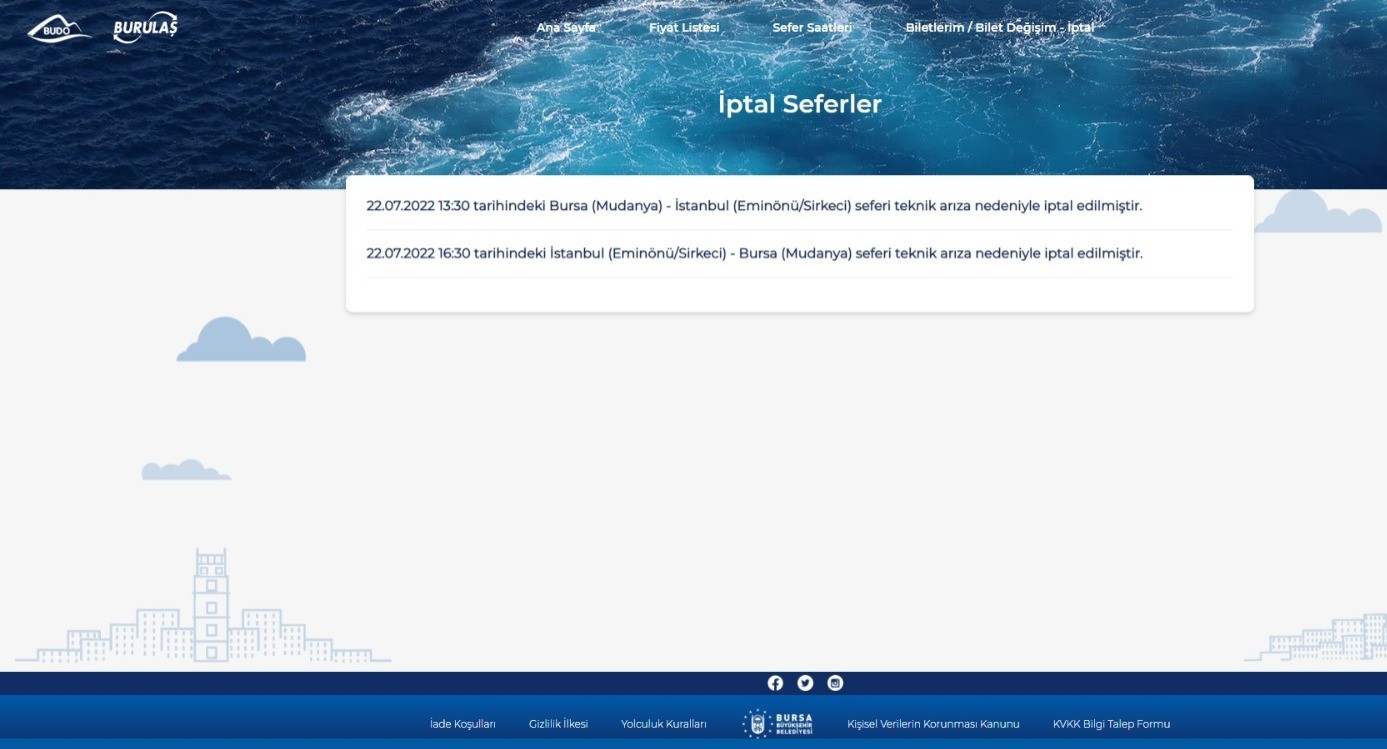1387x749 pixels.
Task: Click the BURULAŞ logo
Action: [x=145, y=27]
